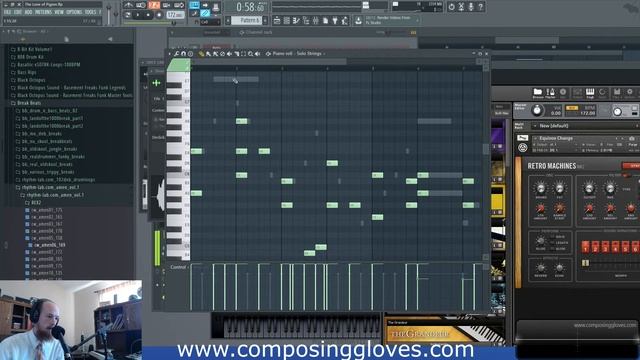Toggle wait-for-input-to-start button

click(141, 5)
